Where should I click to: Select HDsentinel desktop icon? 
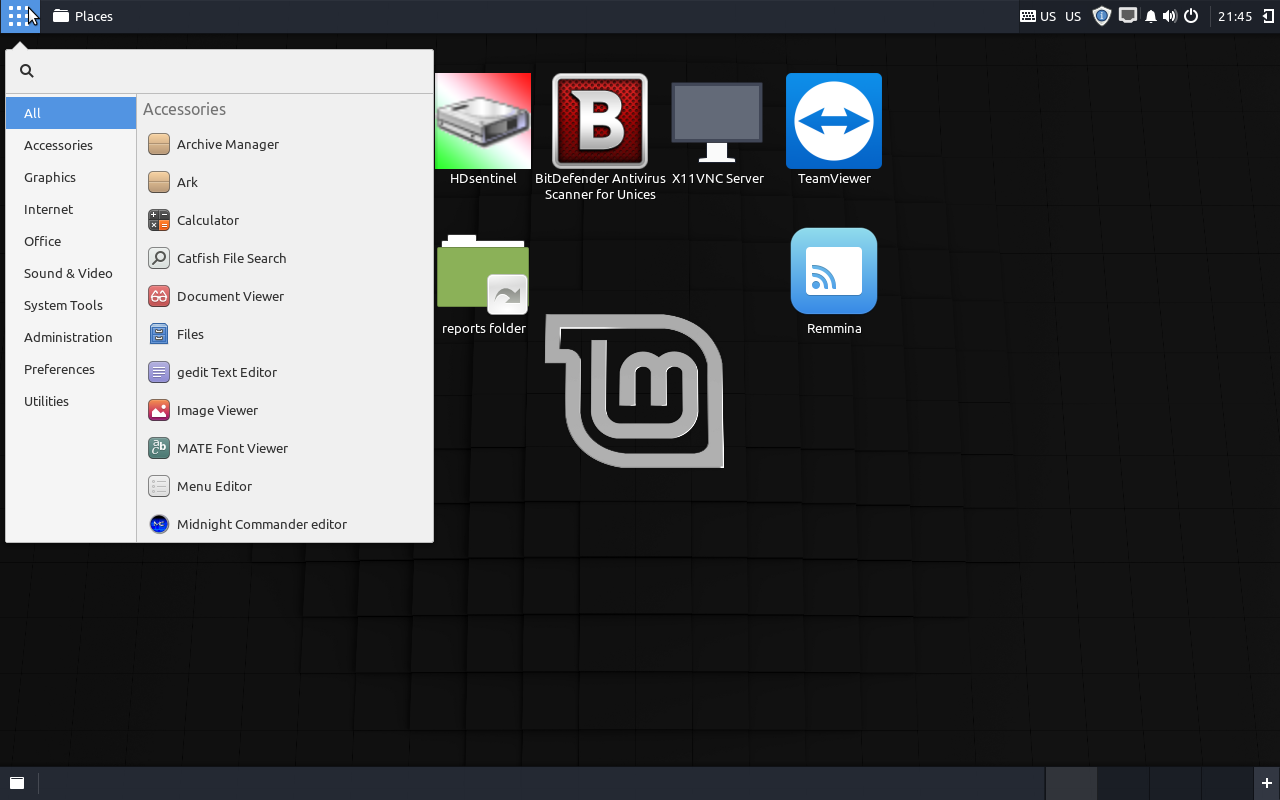tap(483, 130)
